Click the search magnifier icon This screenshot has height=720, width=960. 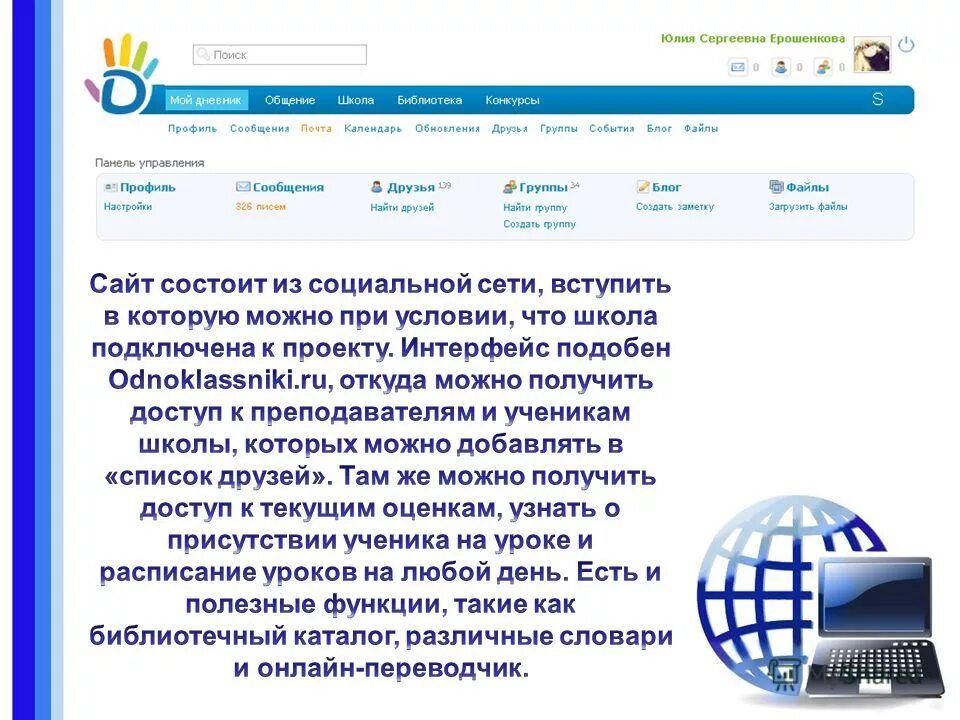(x=203, y=55)
